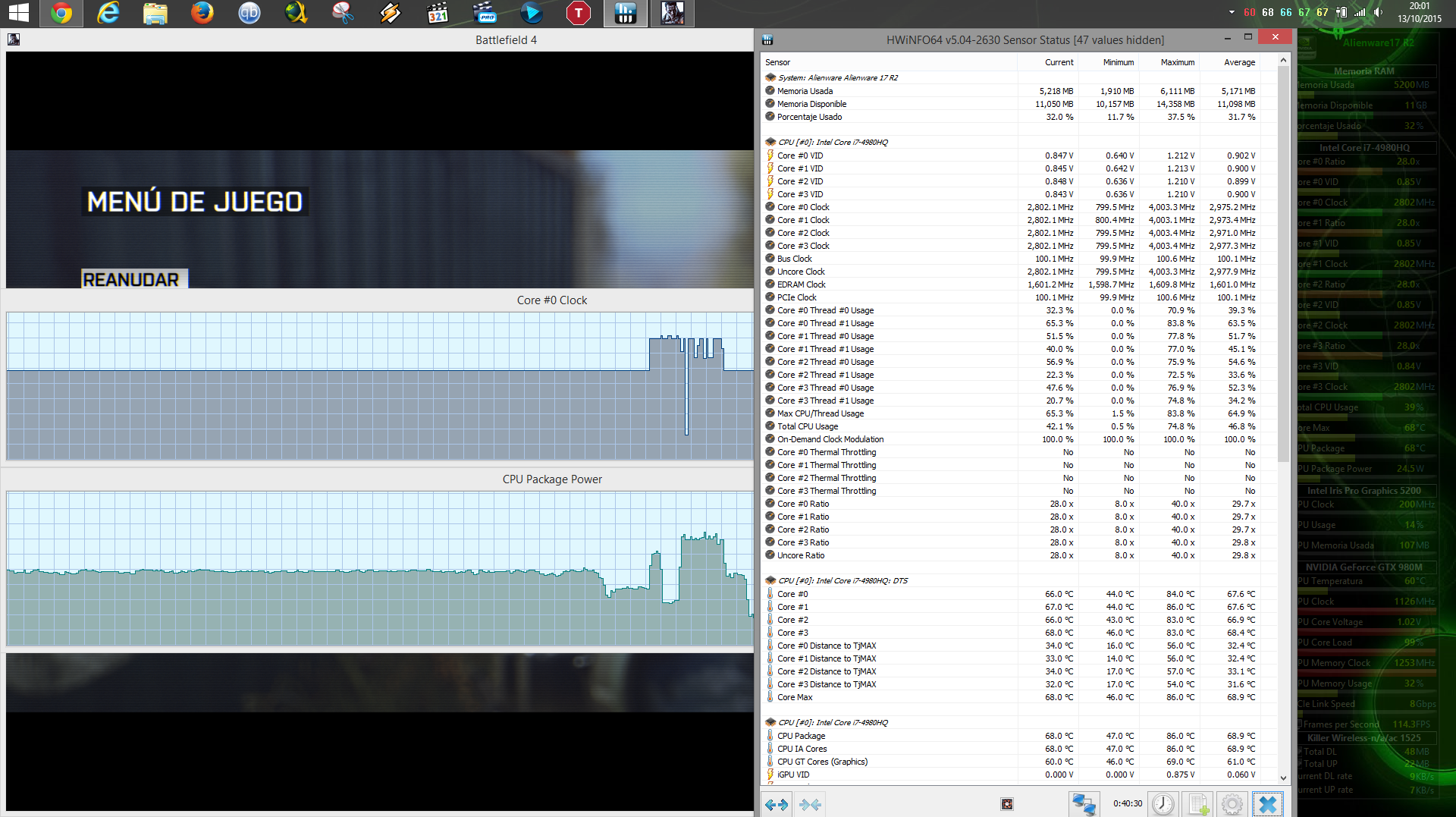This screenshot has height=817, width=1456.
Task: Select the Max CPU/Thread Usage row
Action: tap(1019, 413)
